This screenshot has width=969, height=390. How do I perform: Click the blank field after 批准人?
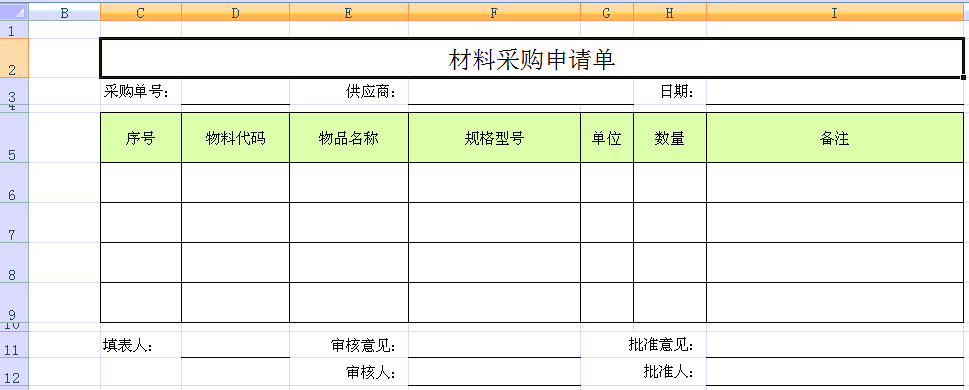pyautogui.click(x=835, y=371)
